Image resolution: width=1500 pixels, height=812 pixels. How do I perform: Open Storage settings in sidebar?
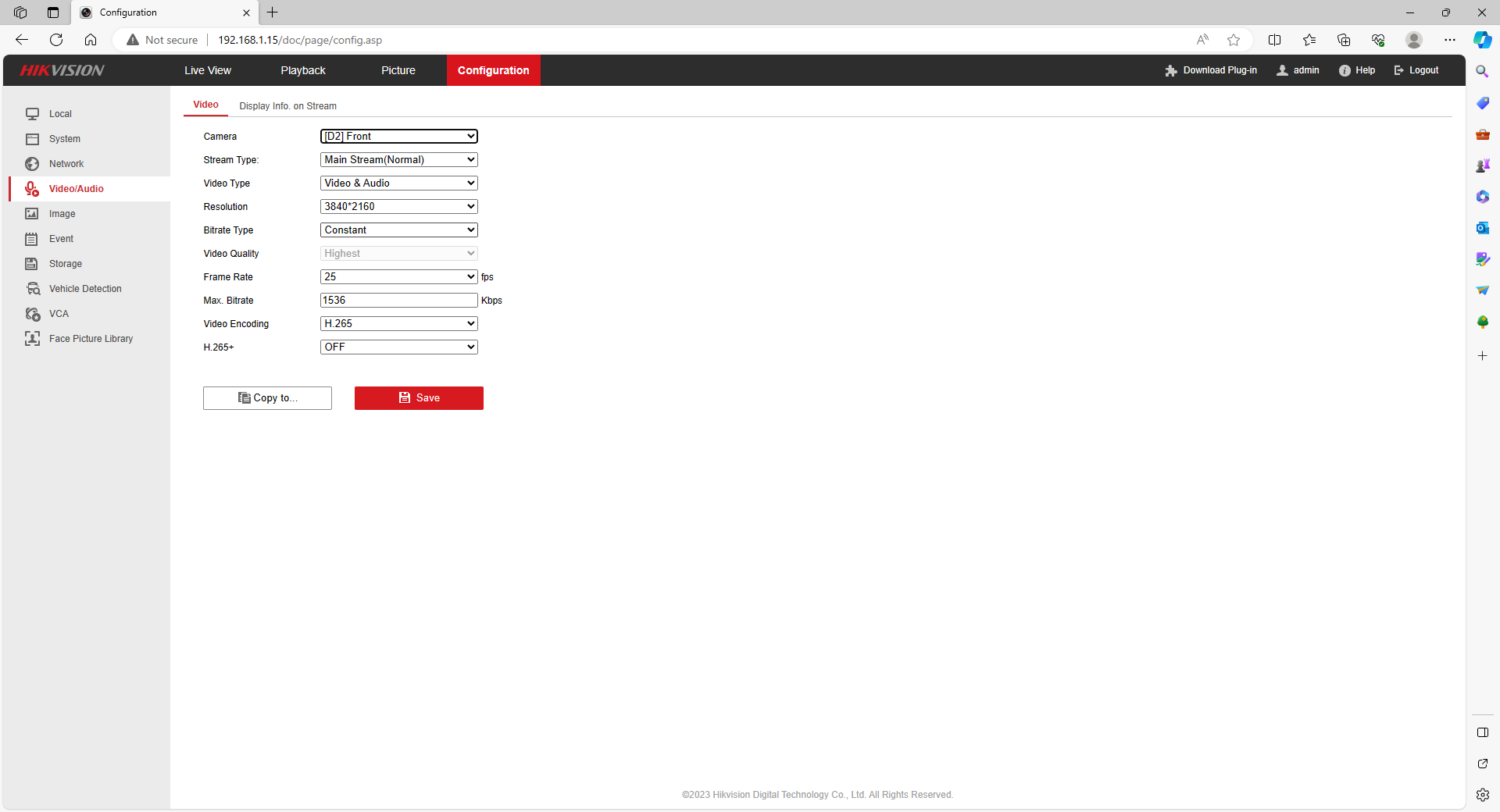(x=65, y=264)
